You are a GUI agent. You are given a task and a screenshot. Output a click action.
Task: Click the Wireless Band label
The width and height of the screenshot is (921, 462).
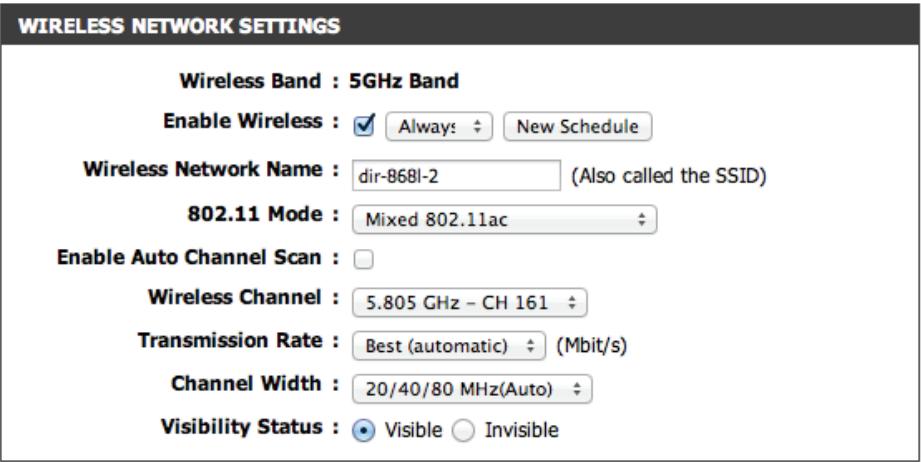pos(250,81)
